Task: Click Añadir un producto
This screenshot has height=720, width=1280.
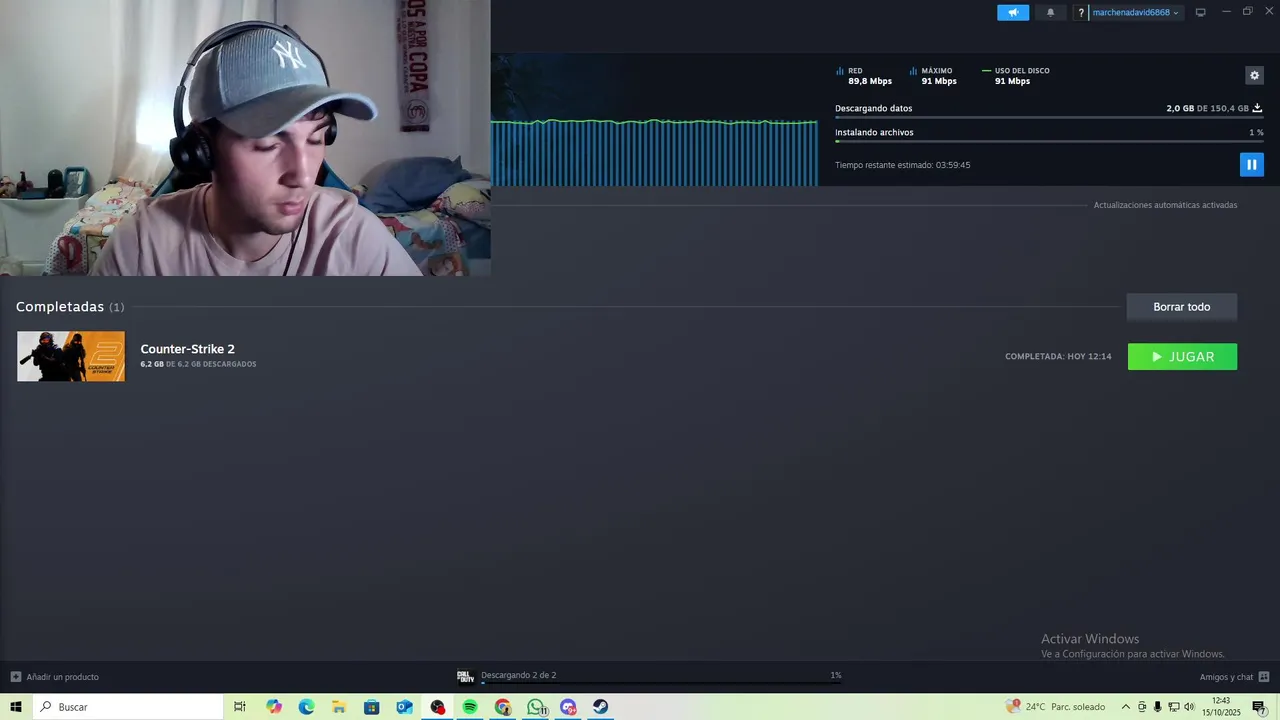Action: point(55,677)
